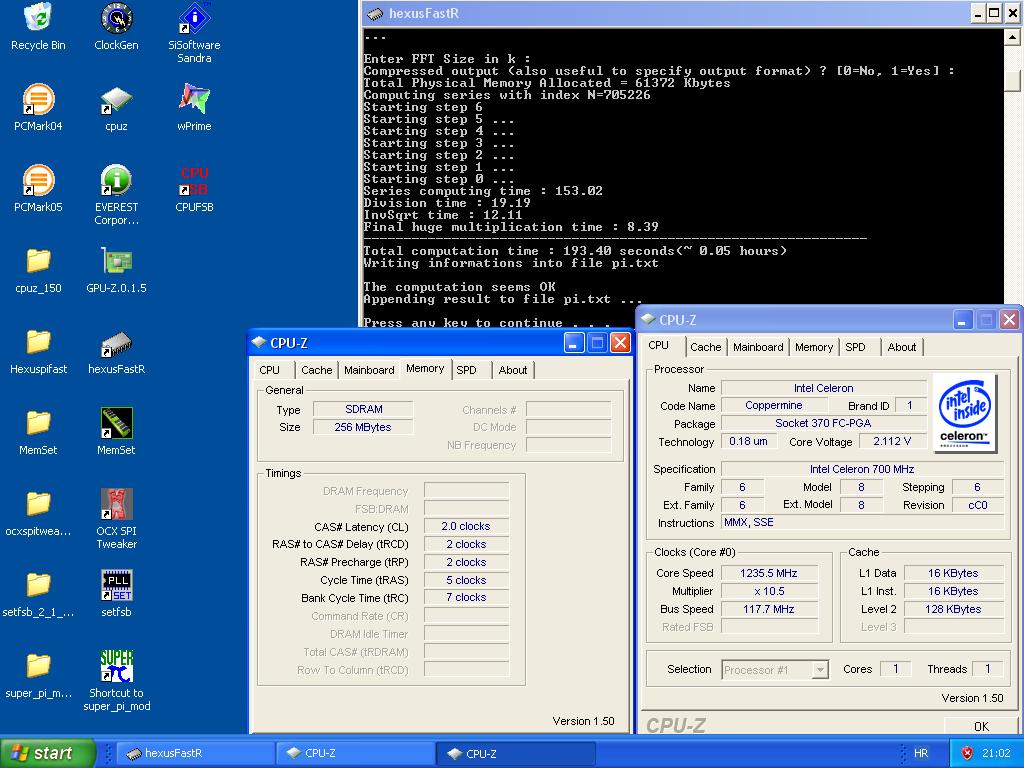Screen dimensions: 1024x768
Task: Select the super_pi_mod folder icon
Action: [38, 666]
